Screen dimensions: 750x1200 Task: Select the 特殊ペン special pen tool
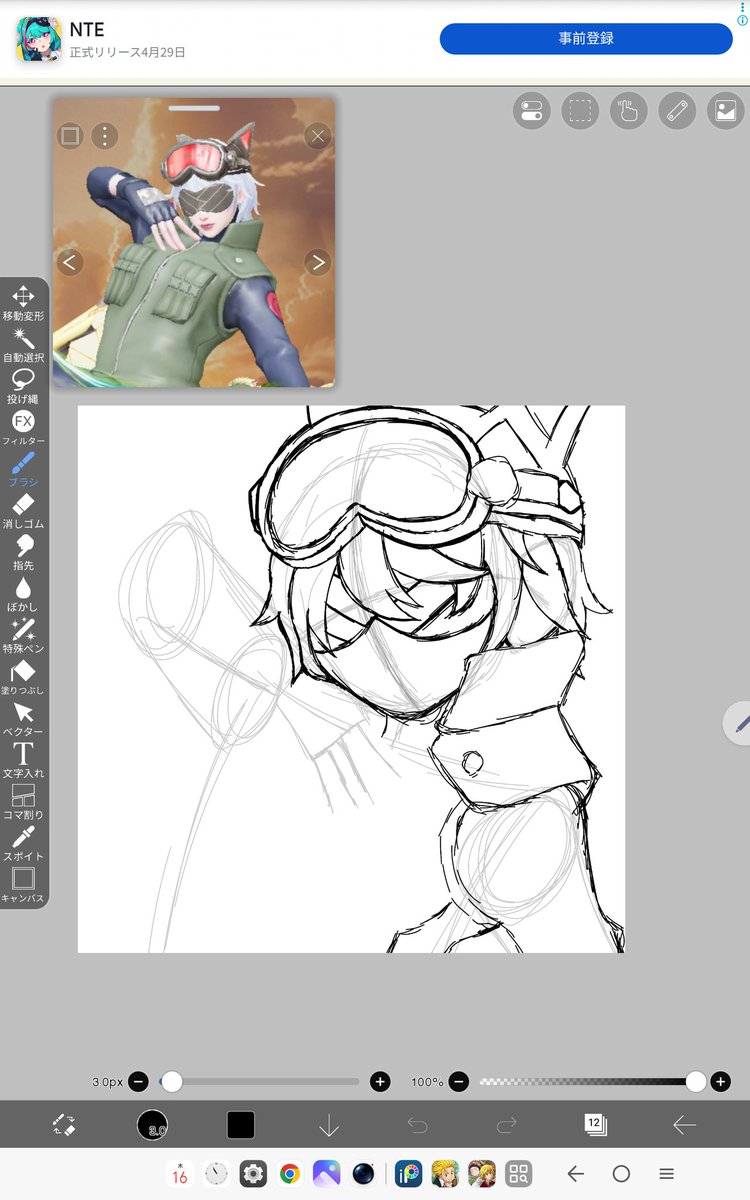click(x=23, y=636)
